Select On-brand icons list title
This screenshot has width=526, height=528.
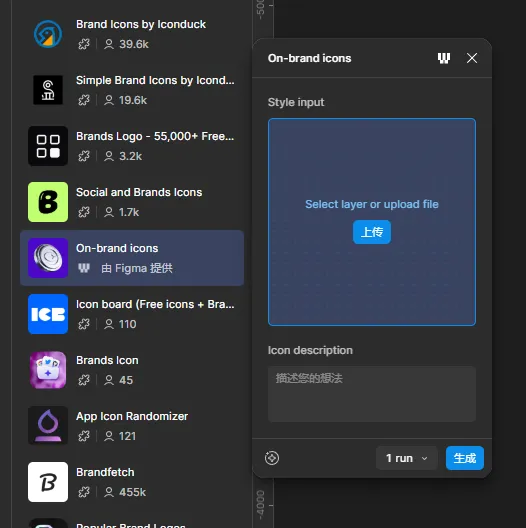click(x=117, y=248)
